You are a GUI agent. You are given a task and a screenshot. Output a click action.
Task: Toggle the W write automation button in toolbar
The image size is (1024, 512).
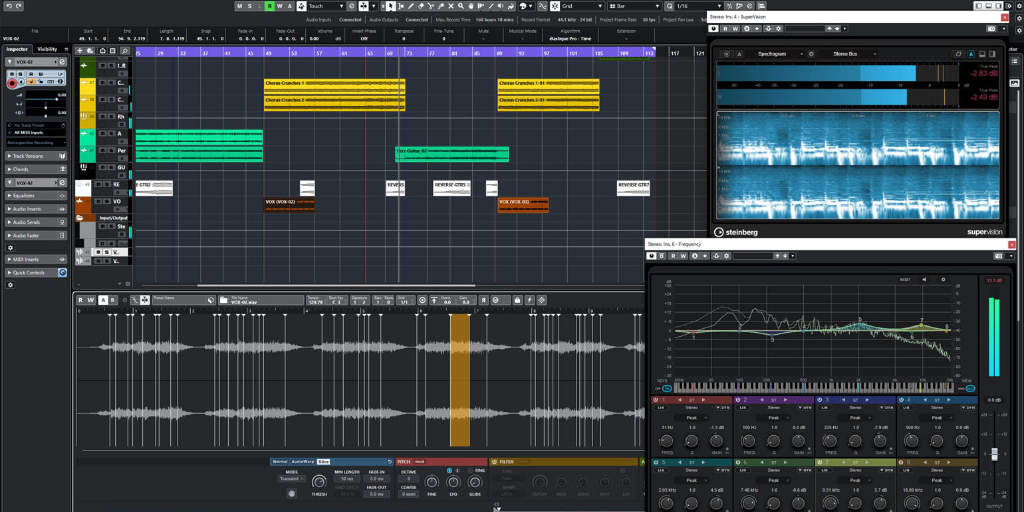coord(280,6)
